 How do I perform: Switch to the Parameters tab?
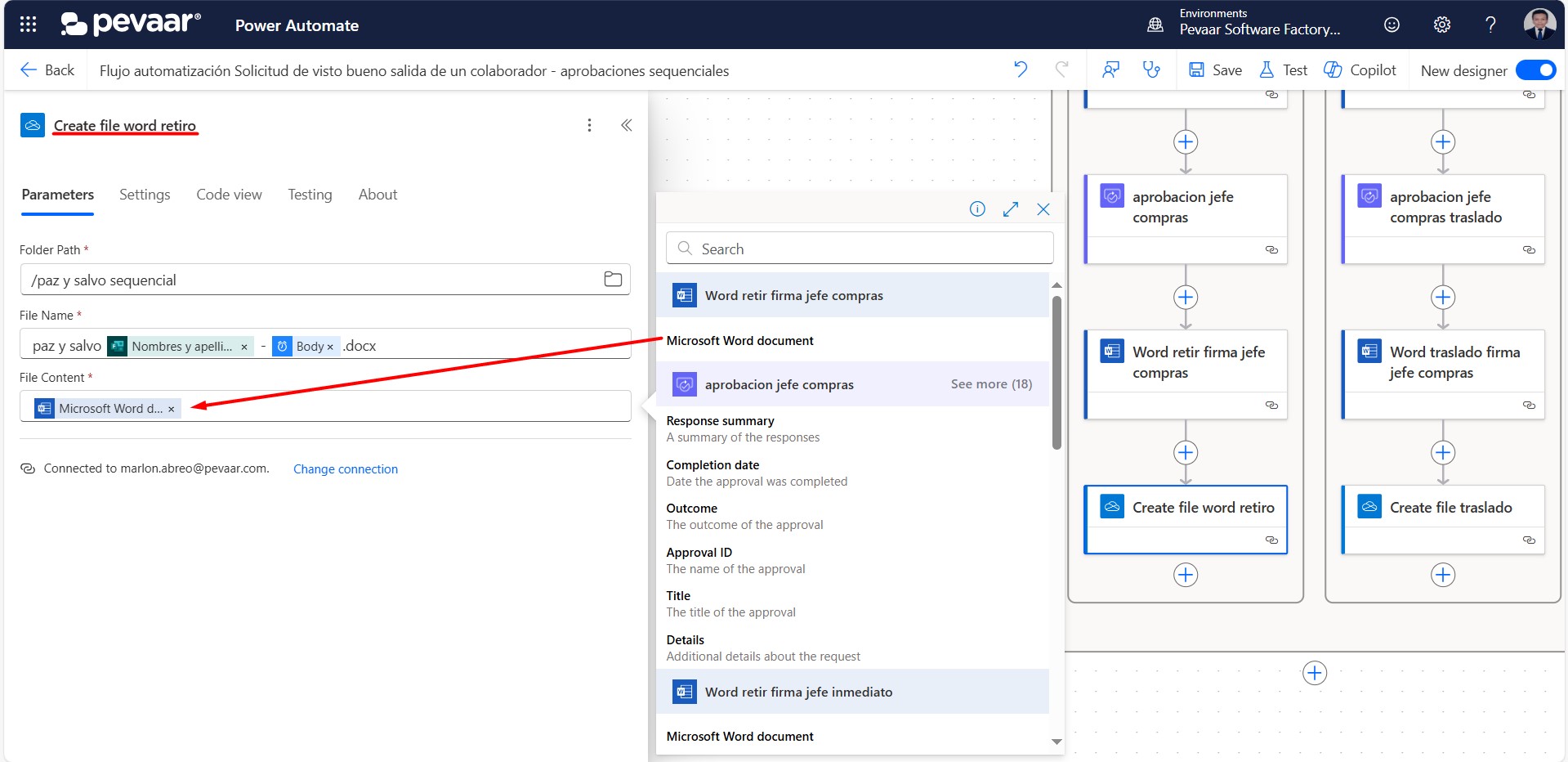point(57,195)
